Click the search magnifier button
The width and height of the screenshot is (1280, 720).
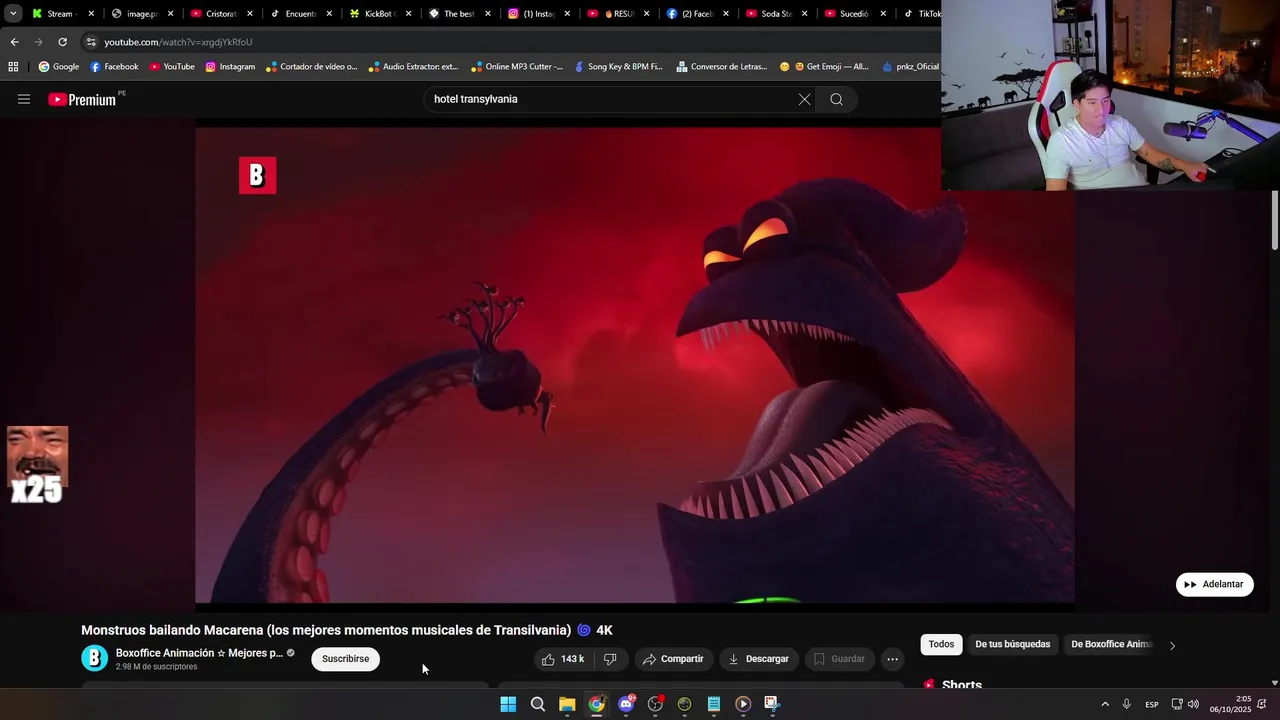point(836,99)
